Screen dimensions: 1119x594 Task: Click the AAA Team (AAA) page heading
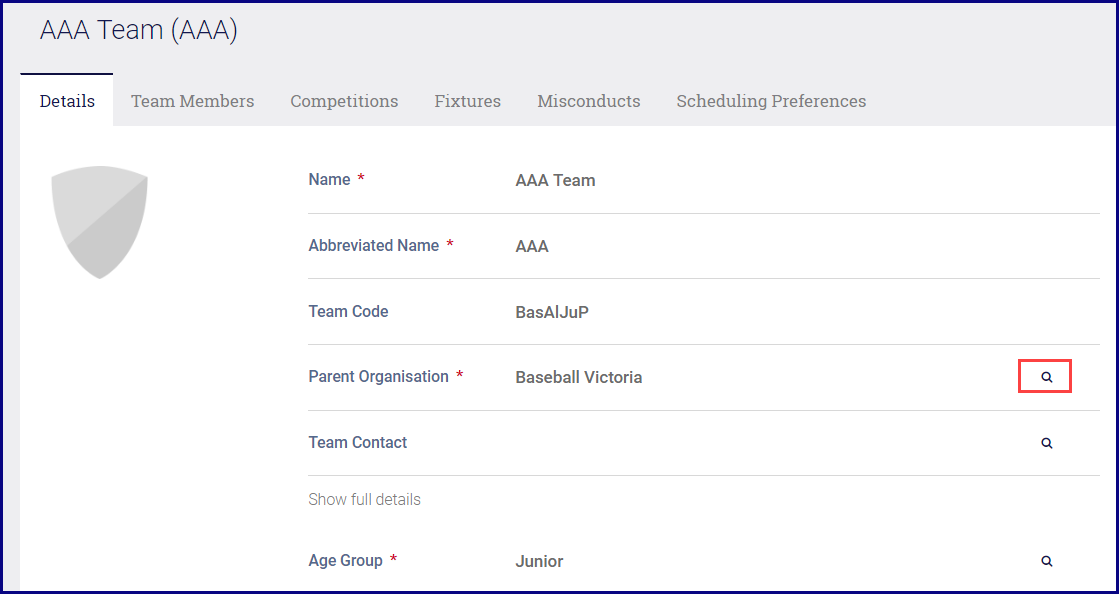point(138,31)
